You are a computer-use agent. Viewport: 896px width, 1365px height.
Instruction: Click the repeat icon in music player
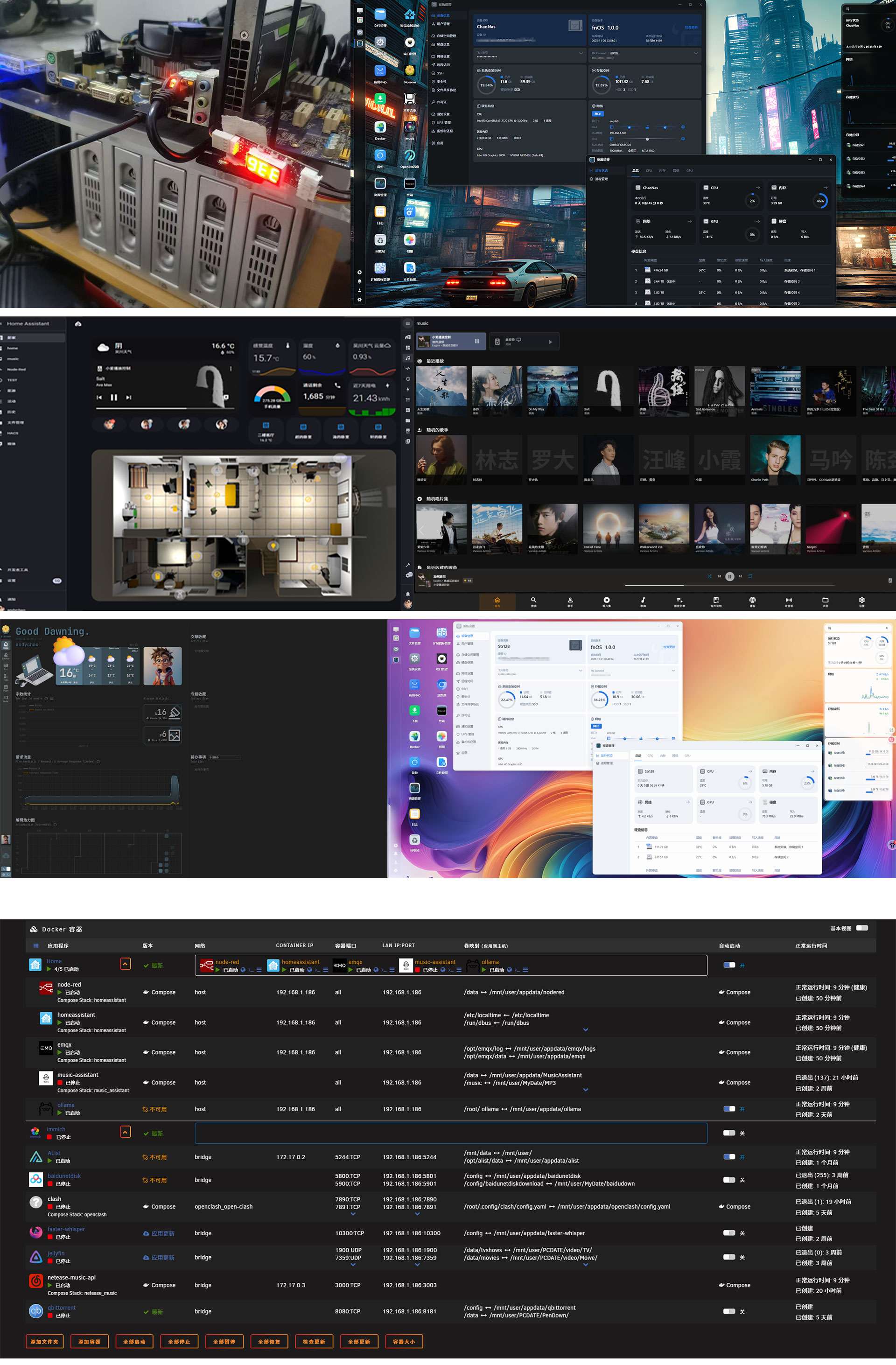coord(750,576)
